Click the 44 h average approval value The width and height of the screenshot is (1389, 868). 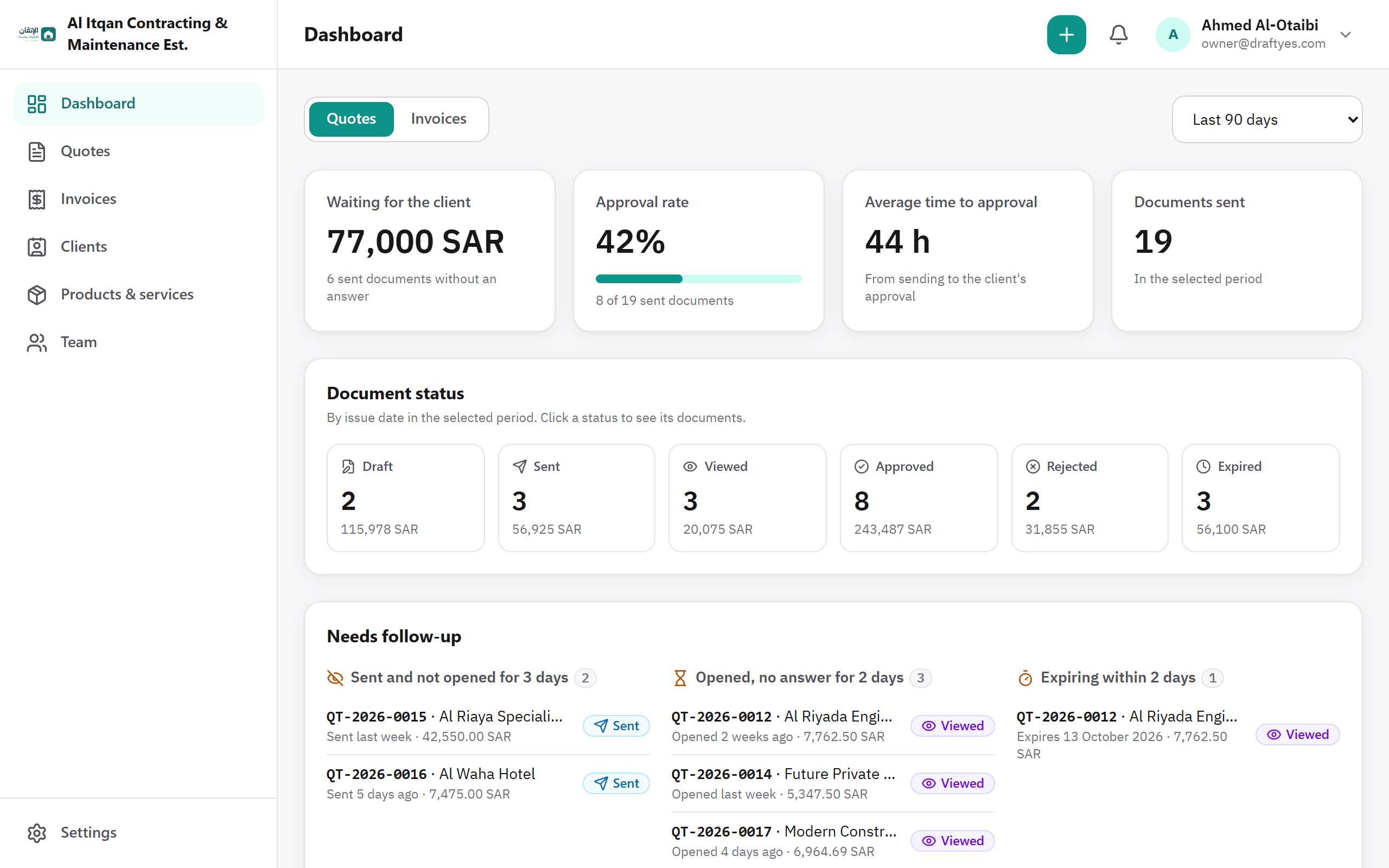pos(897,242)
